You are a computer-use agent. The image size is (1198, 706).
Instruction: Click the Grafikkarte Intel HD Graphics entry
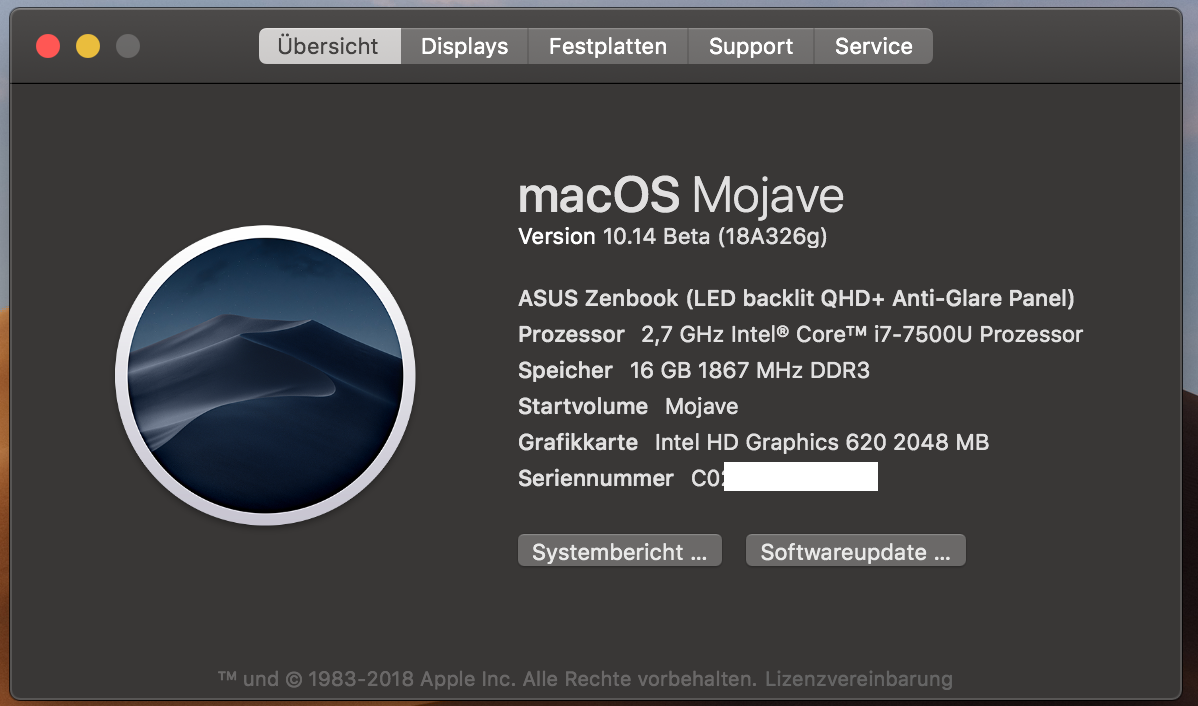point(753,442)
